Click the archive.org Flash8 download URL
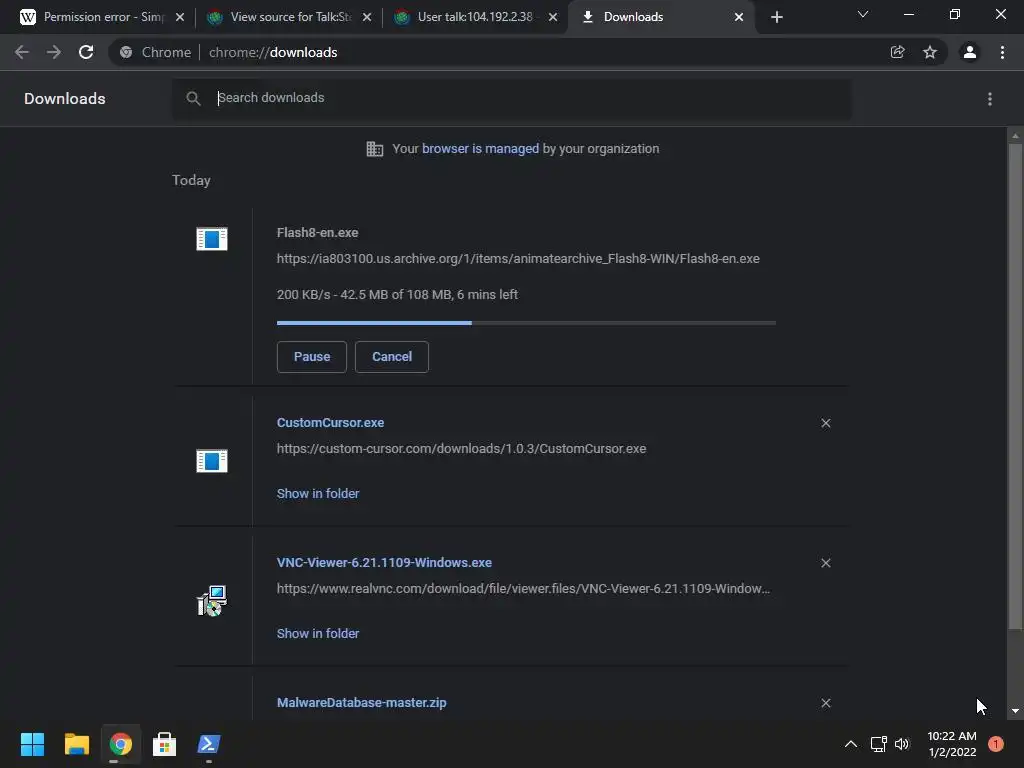Viewport: 1024px width, 768px height. 518,259
